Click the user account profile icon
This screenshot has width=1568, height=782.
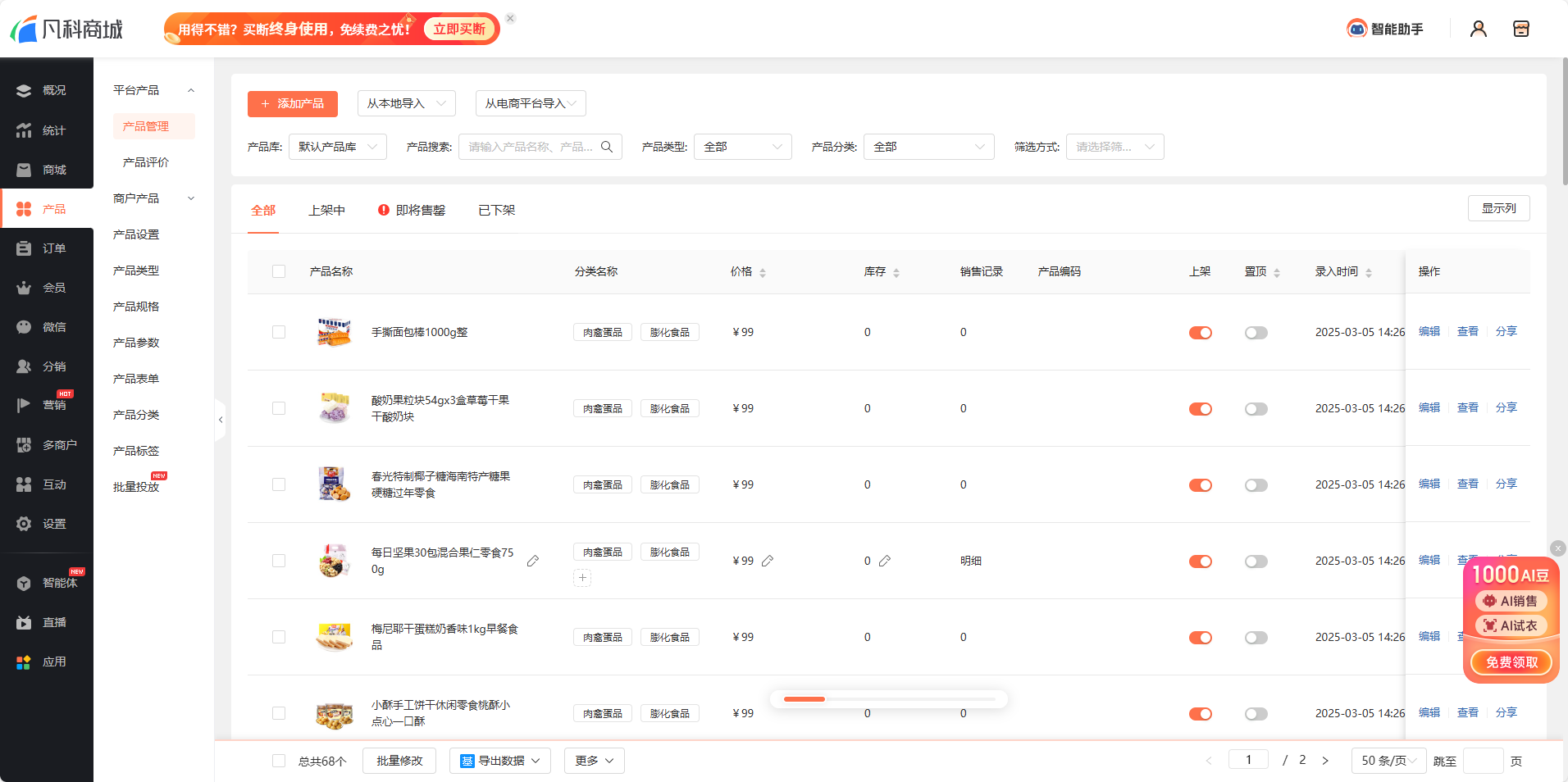coord(1478,29)
